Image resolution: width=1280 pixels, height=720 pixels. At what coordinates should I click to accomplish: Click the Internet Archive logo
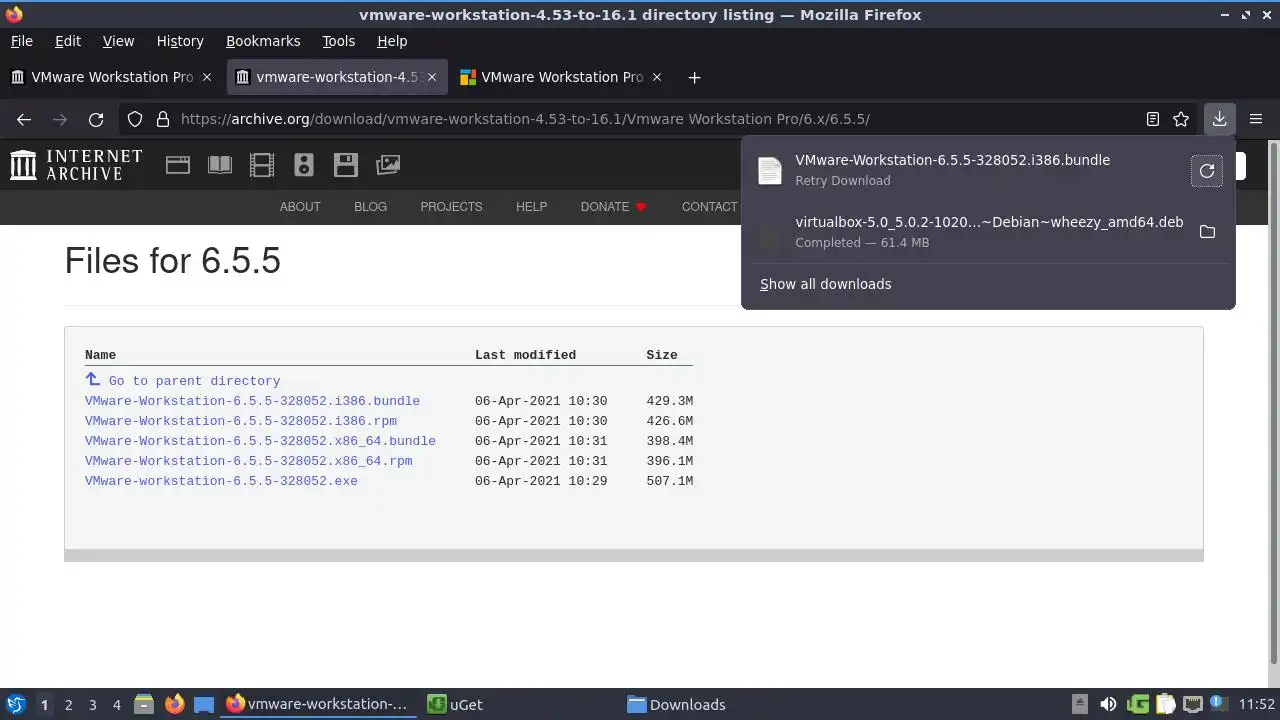[76, 165]
